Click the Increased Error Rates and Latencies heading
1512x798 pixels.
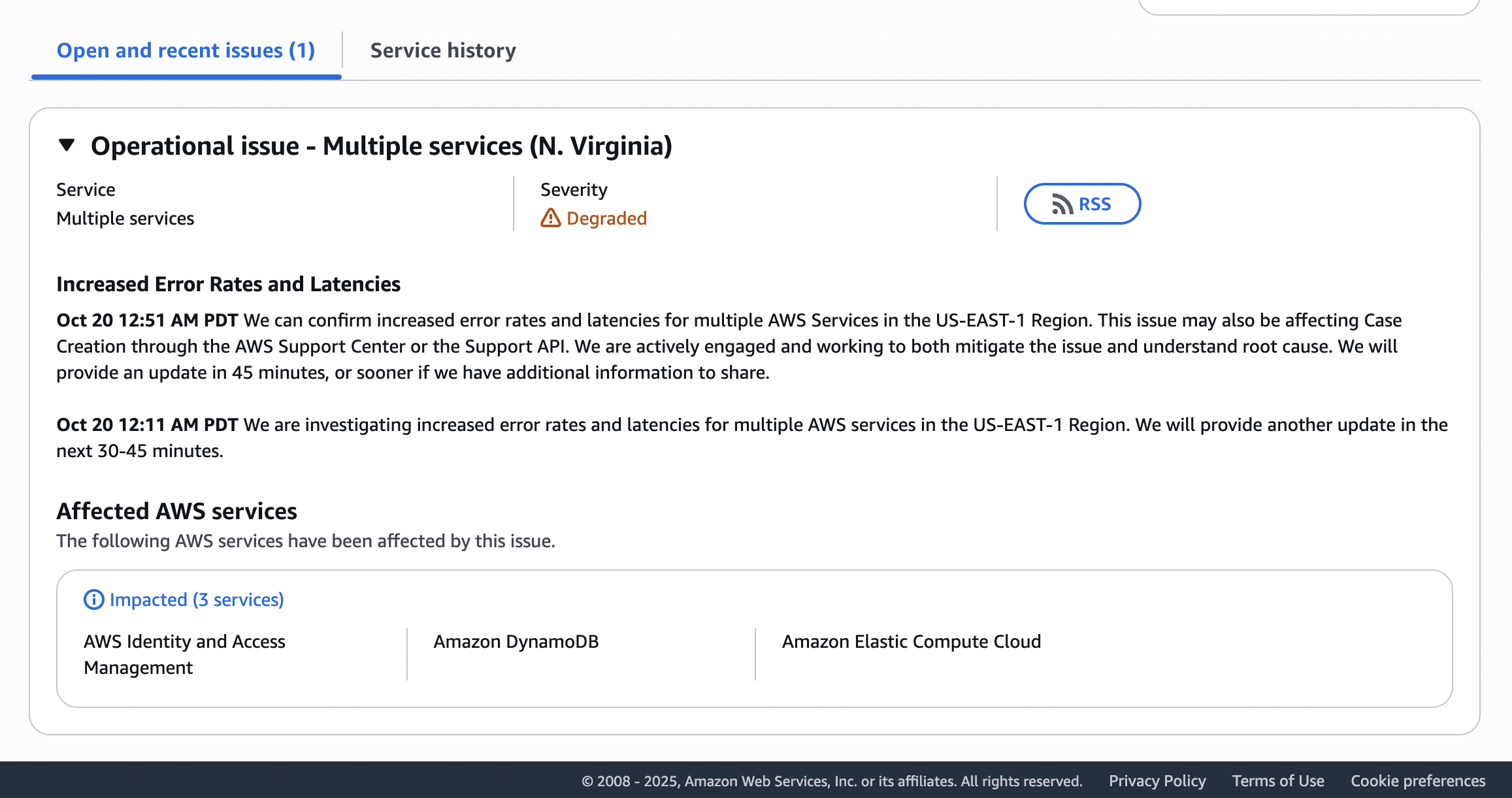[x=228, y=284]
